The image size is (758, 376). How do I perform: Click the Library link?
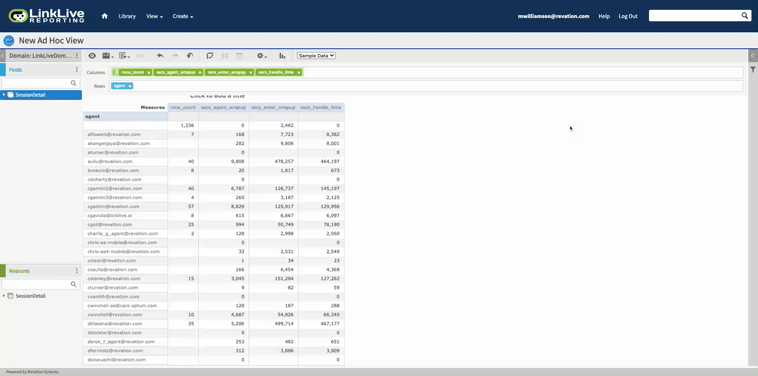click(127, 16)
